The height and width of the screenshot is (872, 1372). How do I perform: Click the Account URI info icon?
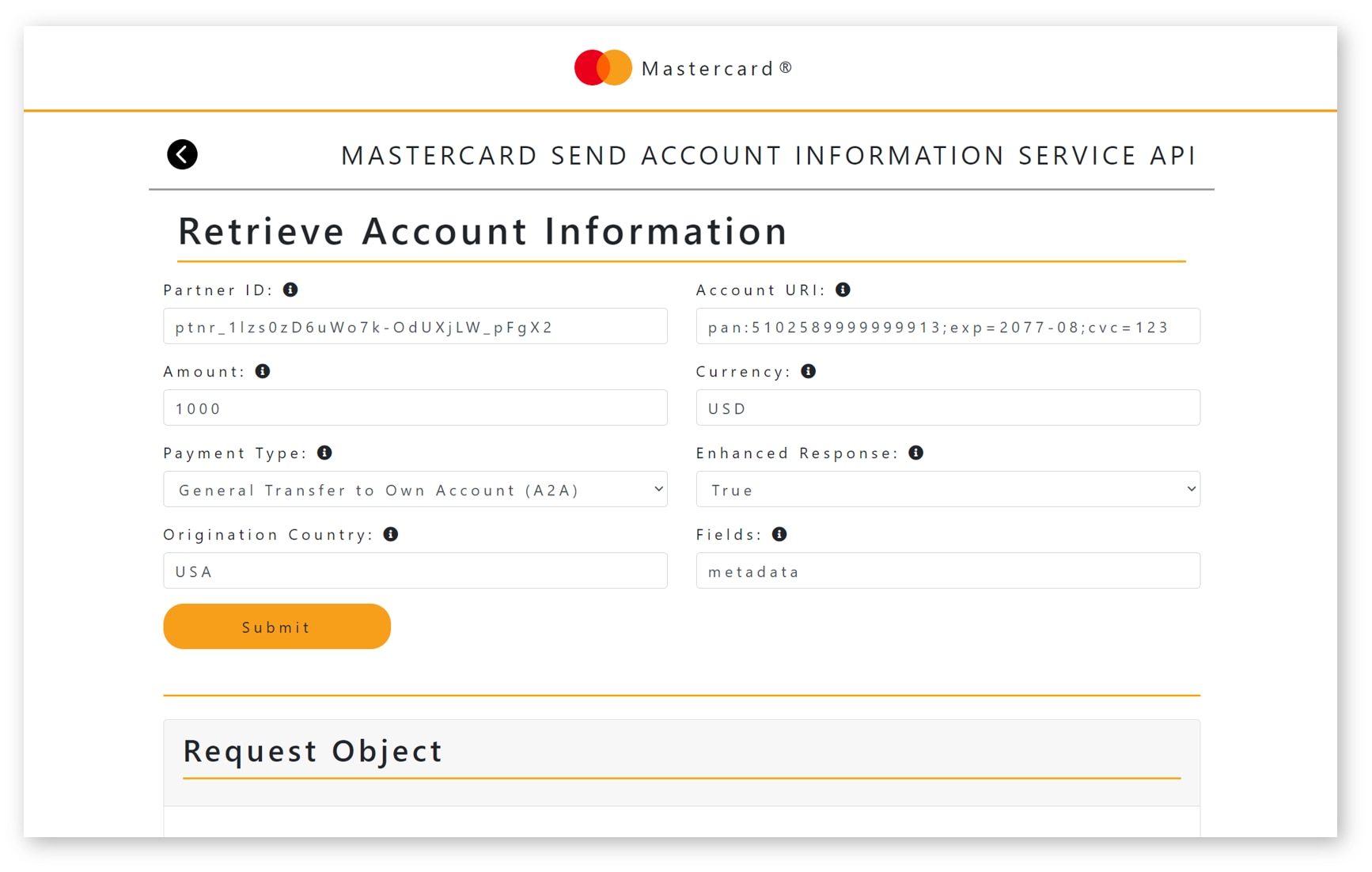tap(843, 290)
